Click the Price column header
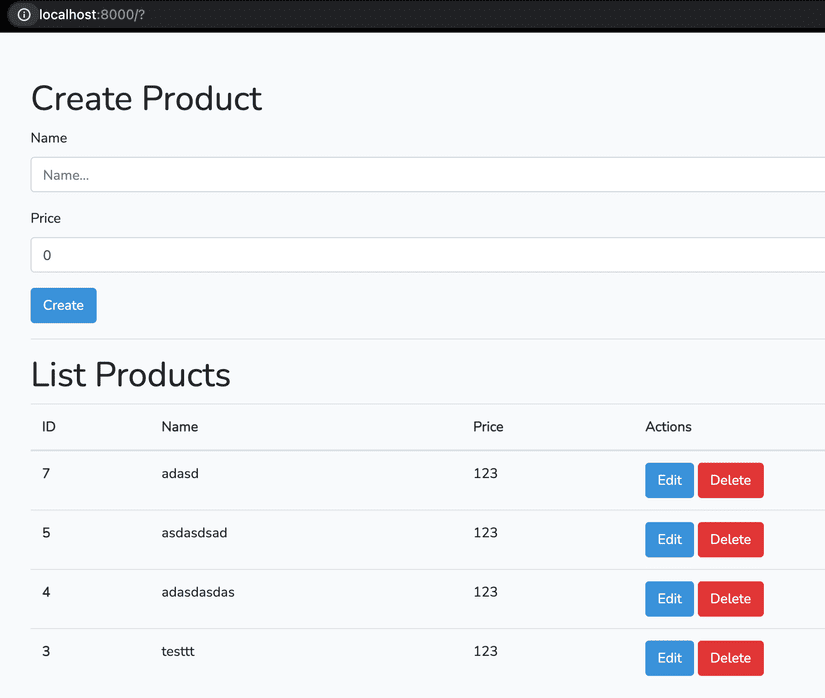This screenshot has width=825, height=698. coord(488,426)
